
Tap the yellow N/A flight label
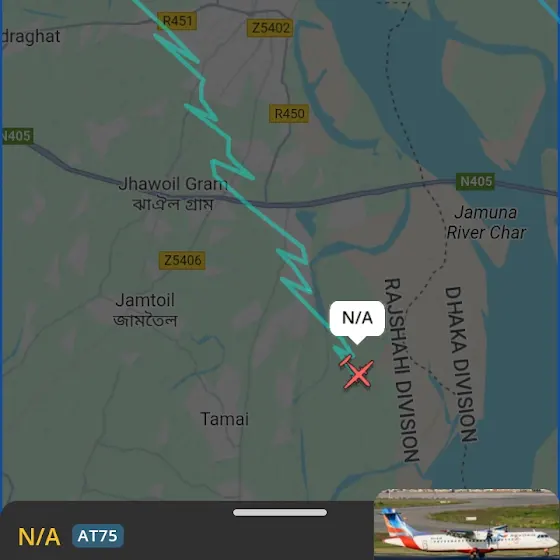tap(39, 536)
